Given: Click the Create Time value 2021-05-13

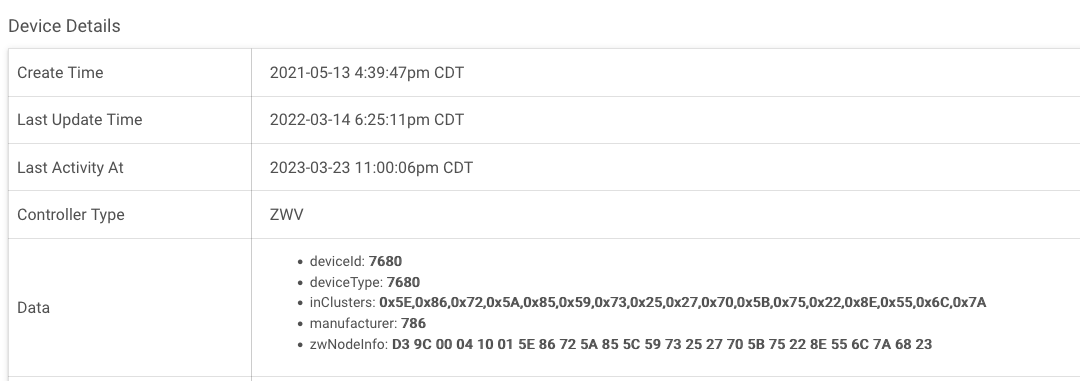Looking at the screenshot, I should (x=366, y=72).
